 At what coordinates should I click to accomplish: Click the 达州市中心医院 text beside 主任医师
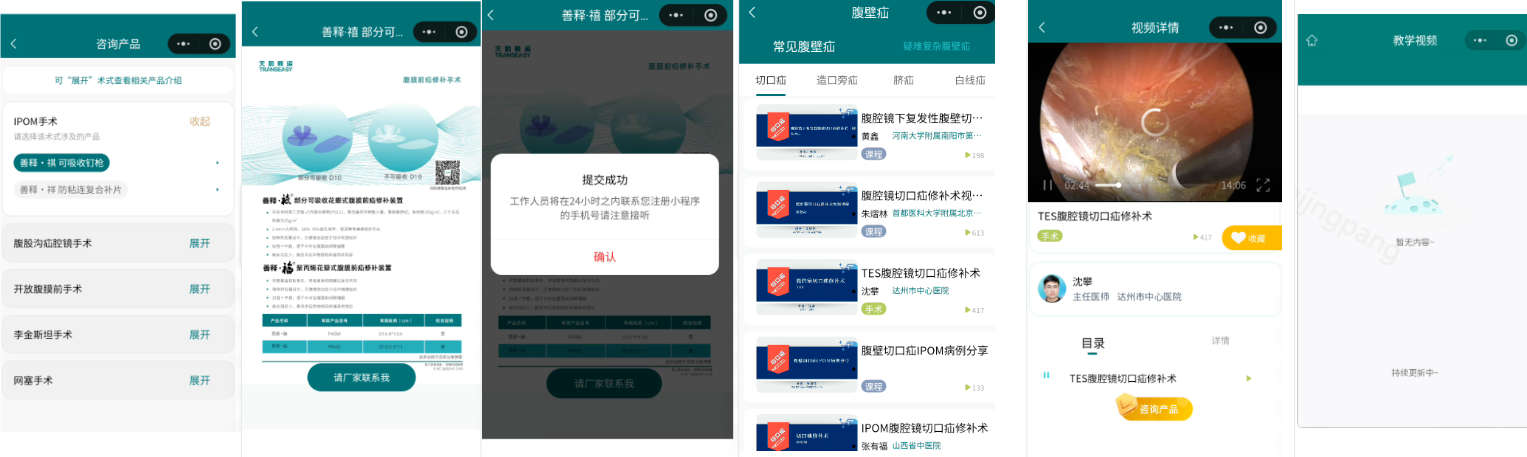click(x=1149, y=297)
